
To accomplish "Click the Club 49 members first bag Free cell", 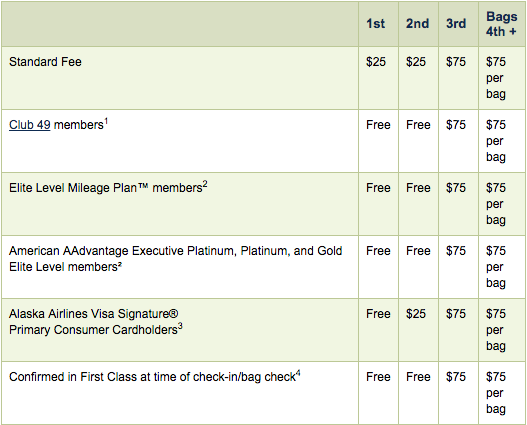I will click(x=378, y=125).
